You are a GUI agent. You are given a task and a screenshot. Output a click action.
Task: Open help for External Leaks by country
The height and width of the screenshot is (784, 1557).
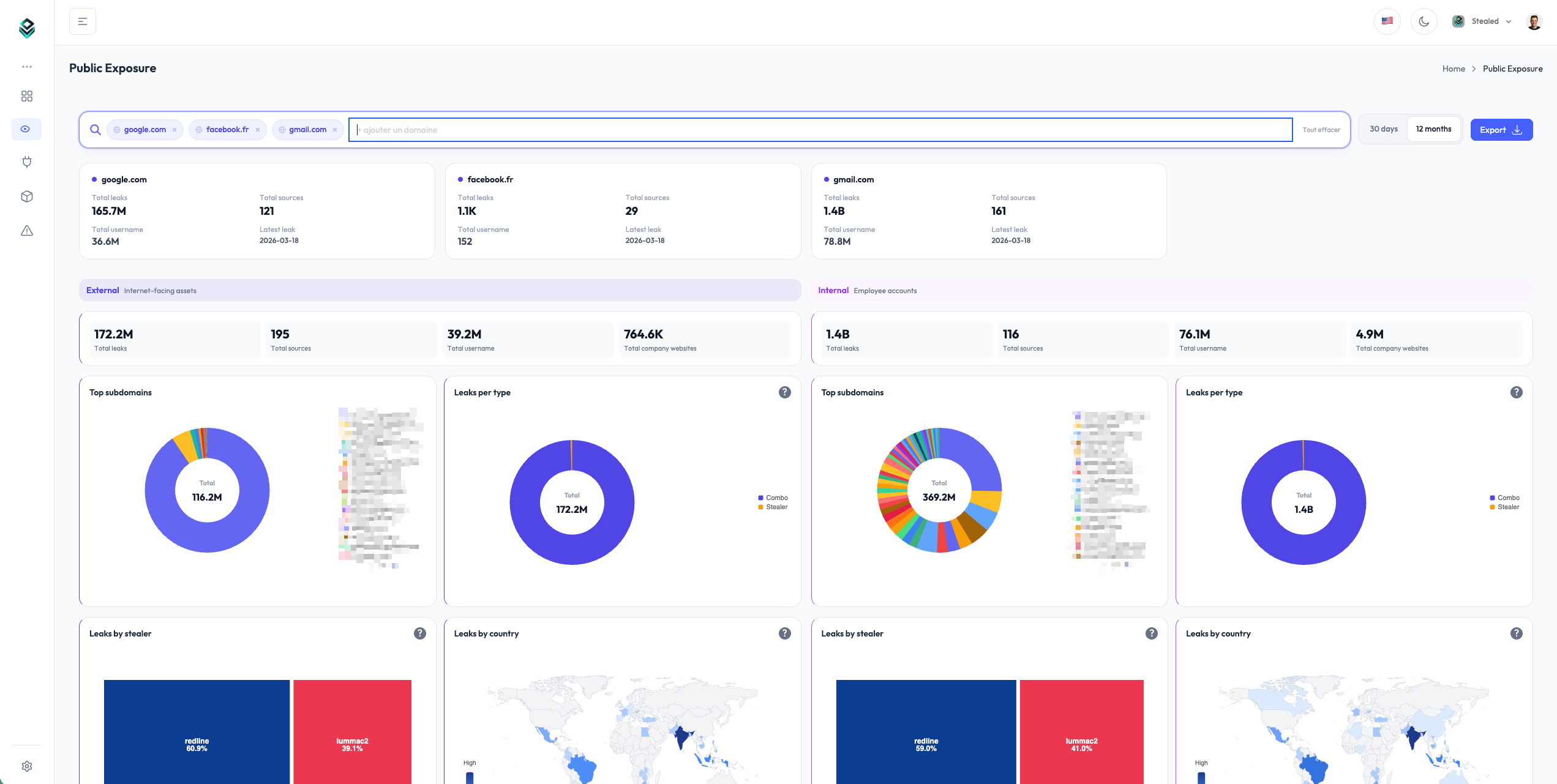pos(785,633)
